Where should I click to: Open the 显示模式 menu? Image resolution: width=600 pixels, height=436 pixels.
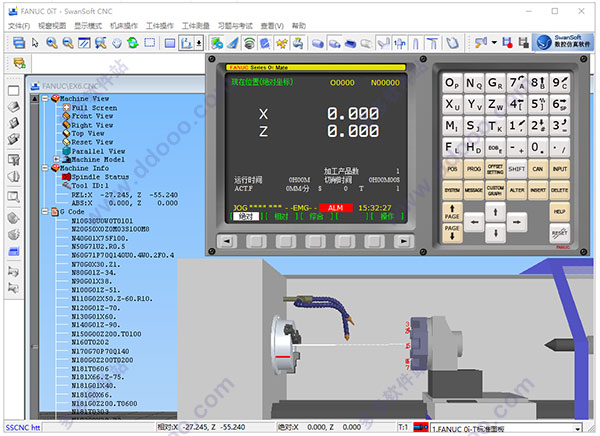(x=88, y=26)
